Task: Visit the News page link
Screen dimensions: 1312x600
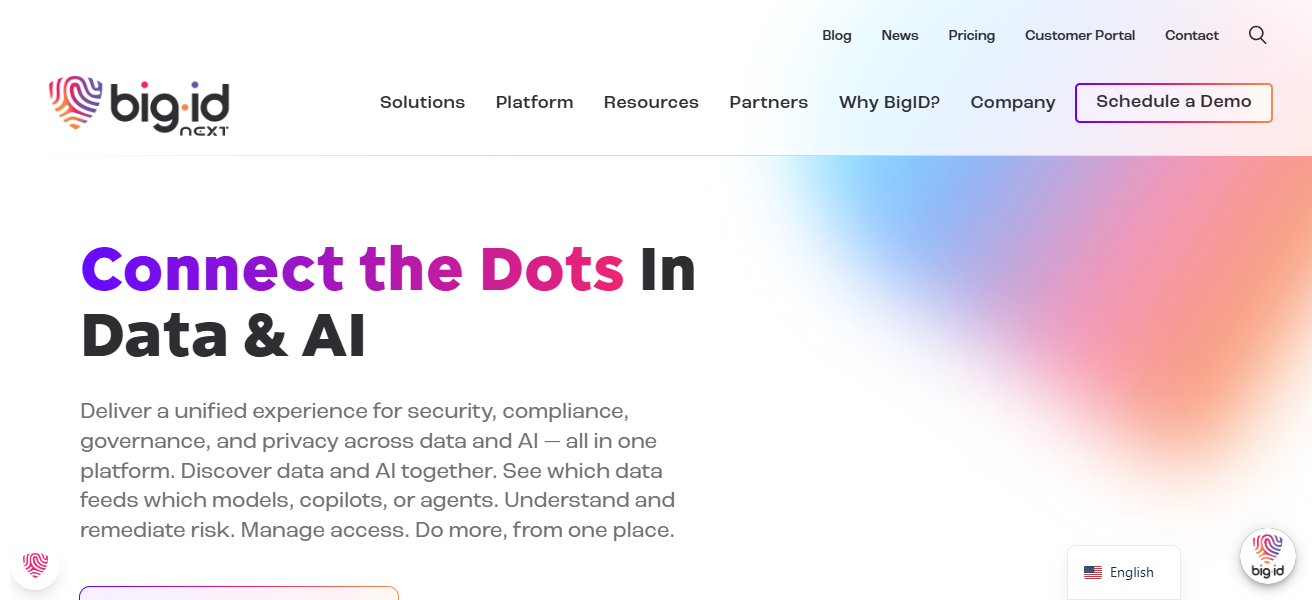Action: [899, 35]
